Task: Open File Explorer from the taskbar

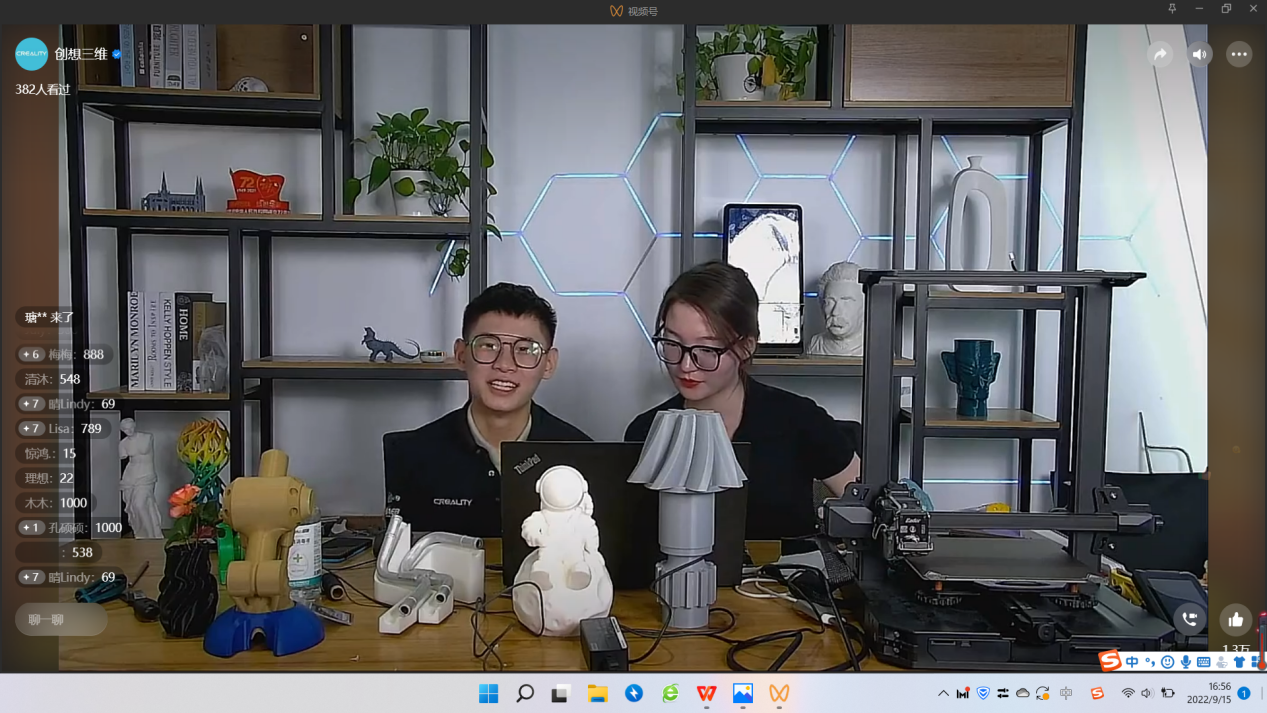Action: [597, 693]
